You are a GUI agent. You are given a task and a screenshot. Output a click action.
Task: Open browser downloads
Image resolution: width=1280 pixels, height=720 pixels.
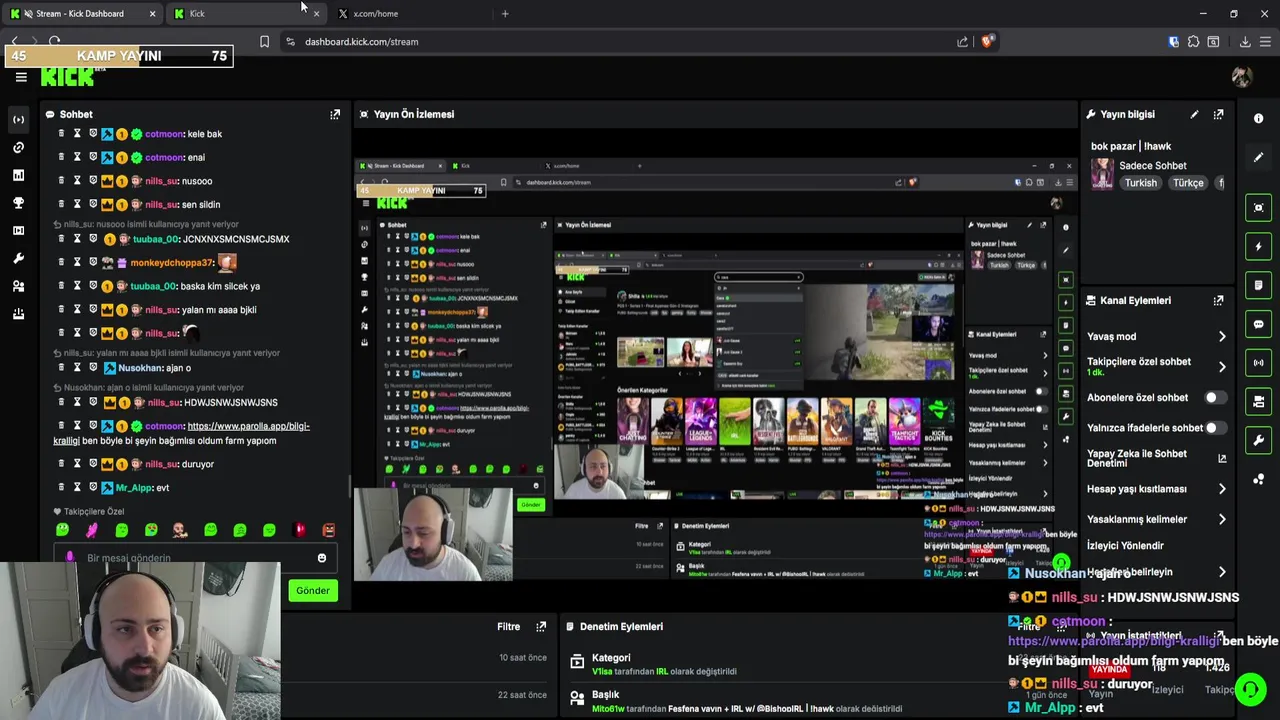(1245, 42)
